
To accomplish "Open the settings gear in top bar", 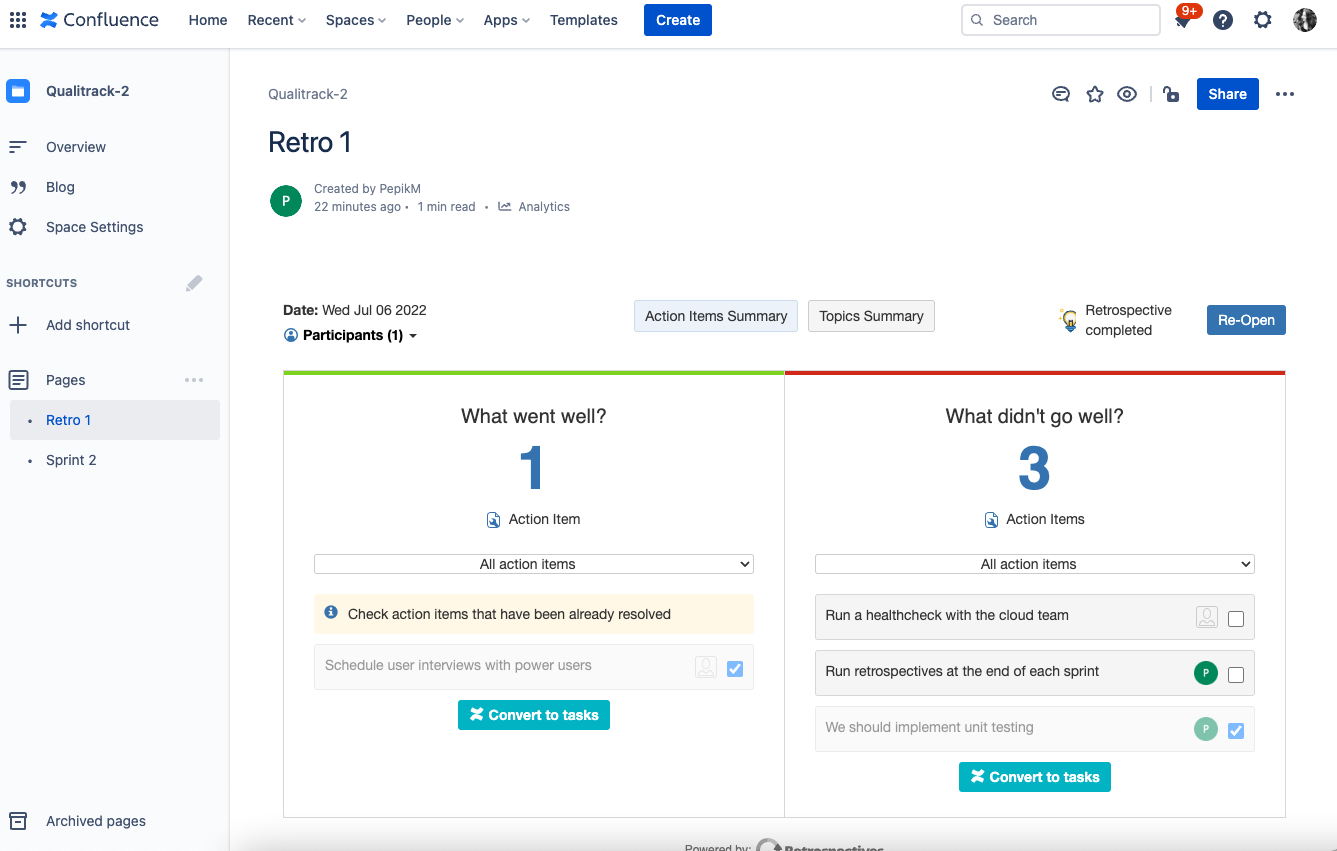I will 1262,20.
